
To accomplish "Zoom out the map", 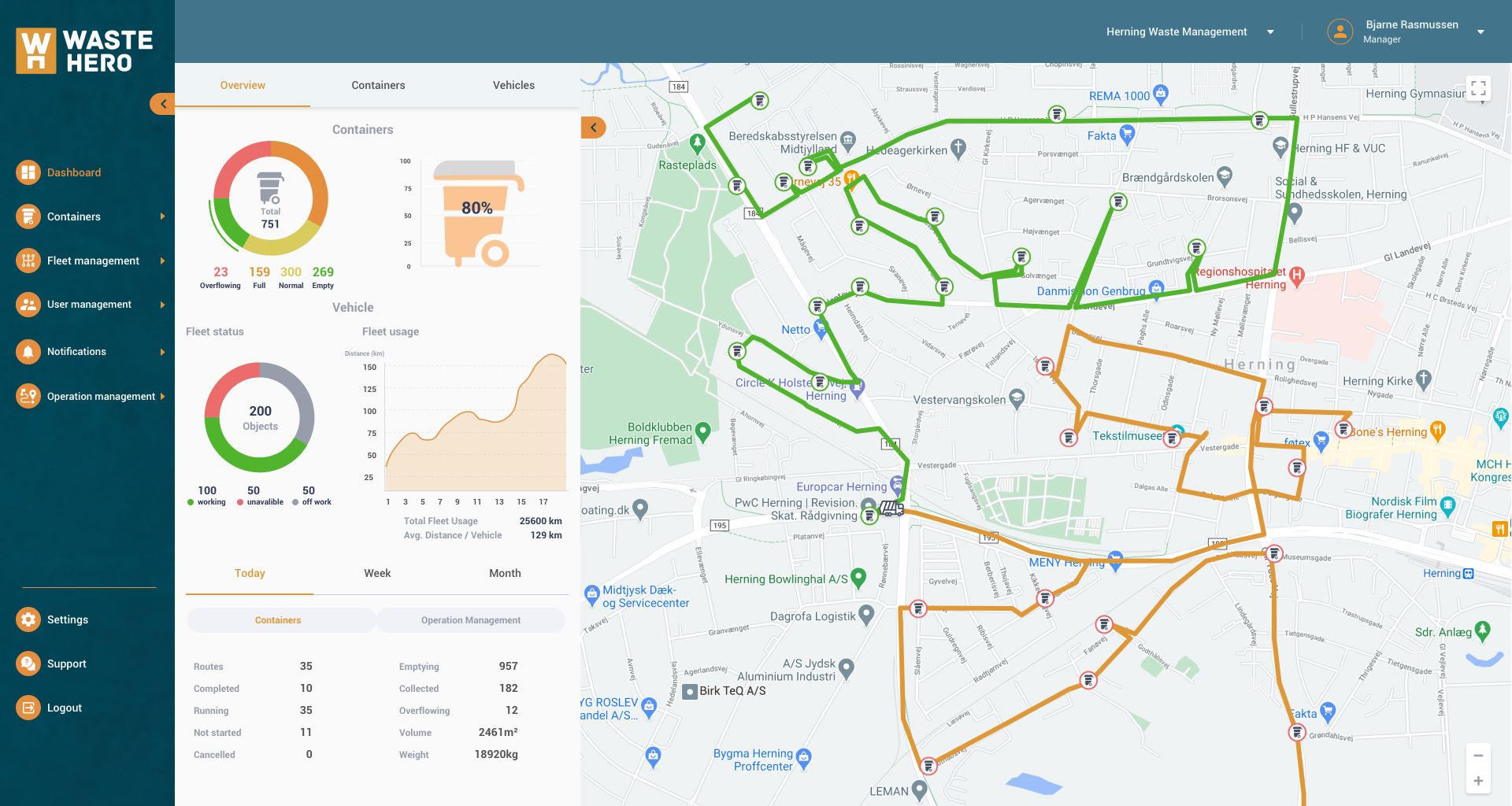I will [1478, 756].
